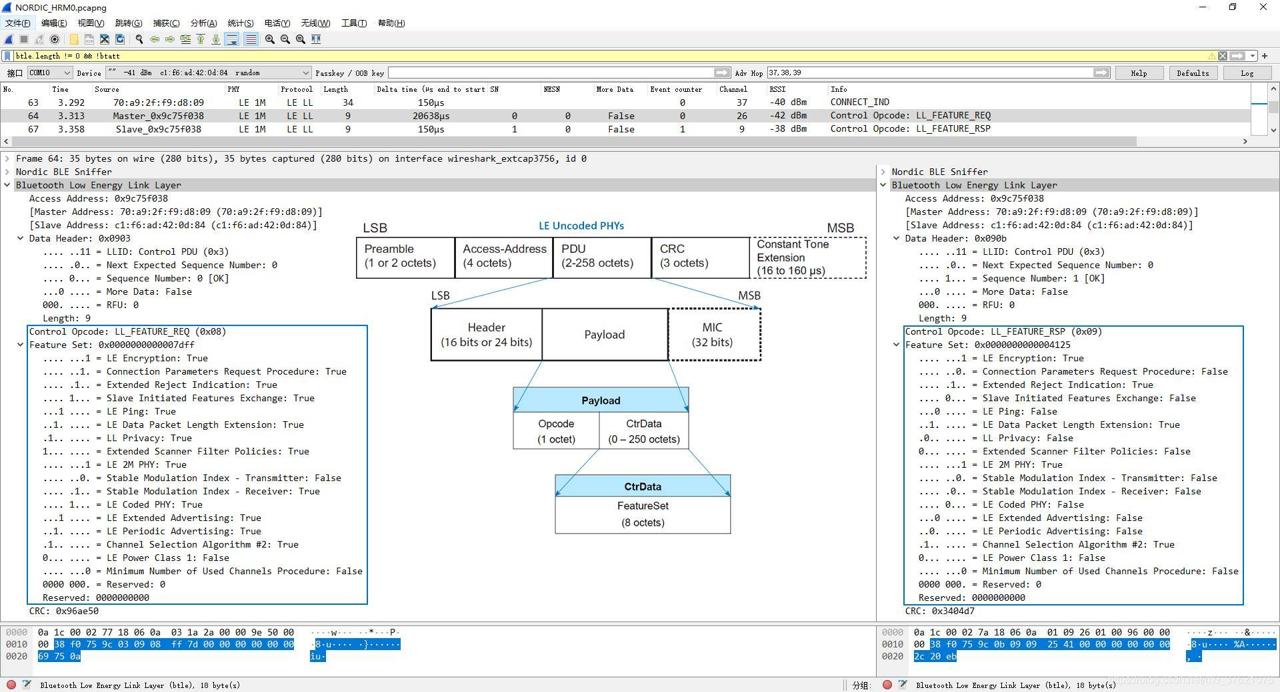Open the 统计 (Statistics) menu
This screenshot has width=1280, height=692.
click(x=241, y=23)
